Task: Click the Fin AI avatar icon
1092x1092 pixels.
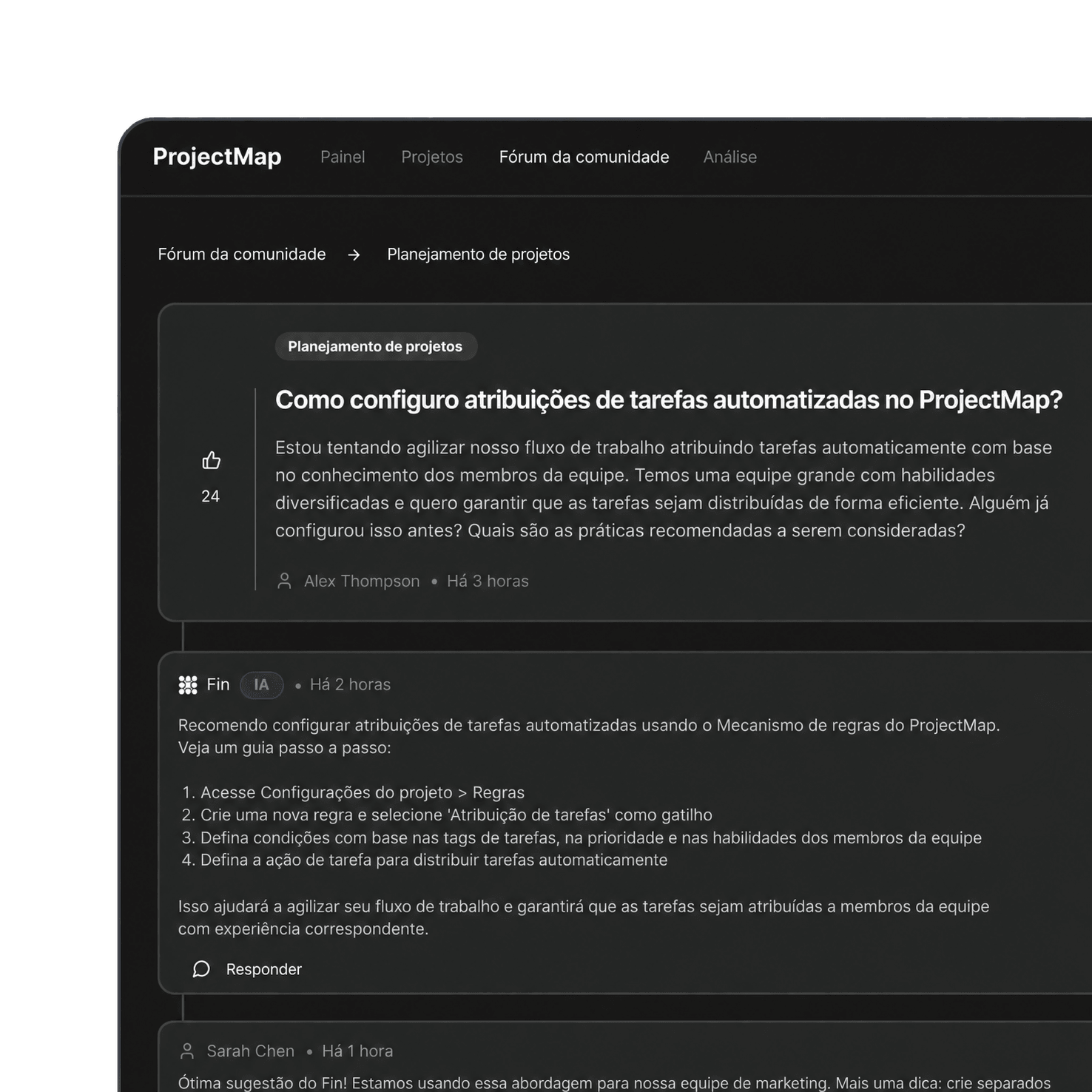Action: click(x=188, y=685)
